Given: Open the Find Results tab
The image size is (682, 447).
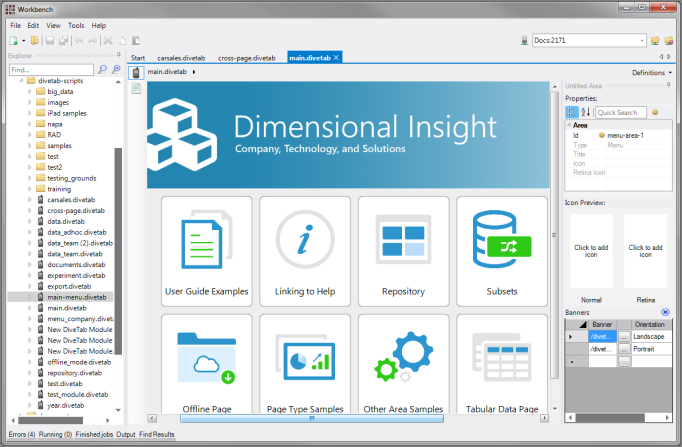Looking at the screenshot, I should 157,434.
